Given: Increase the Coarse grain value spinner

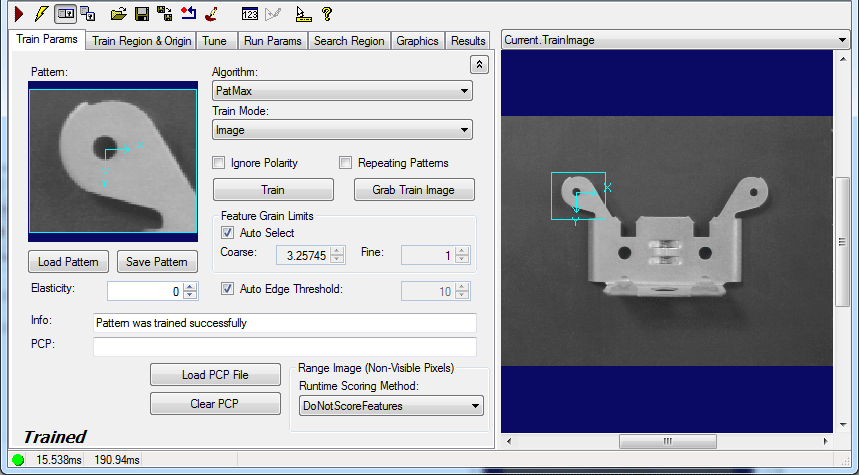Looking at the screenshot, I should pos(337,251).
